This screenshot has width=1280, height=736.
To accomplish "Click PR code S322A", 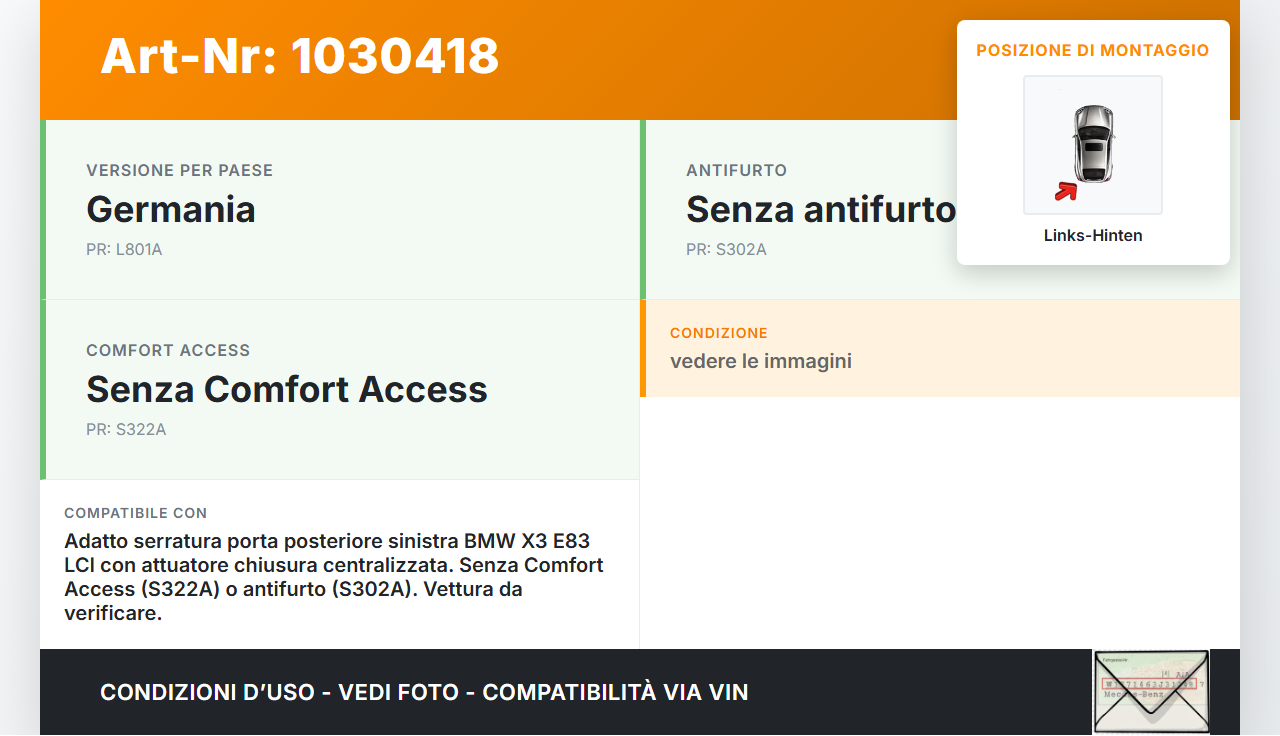I will point(126,429).
